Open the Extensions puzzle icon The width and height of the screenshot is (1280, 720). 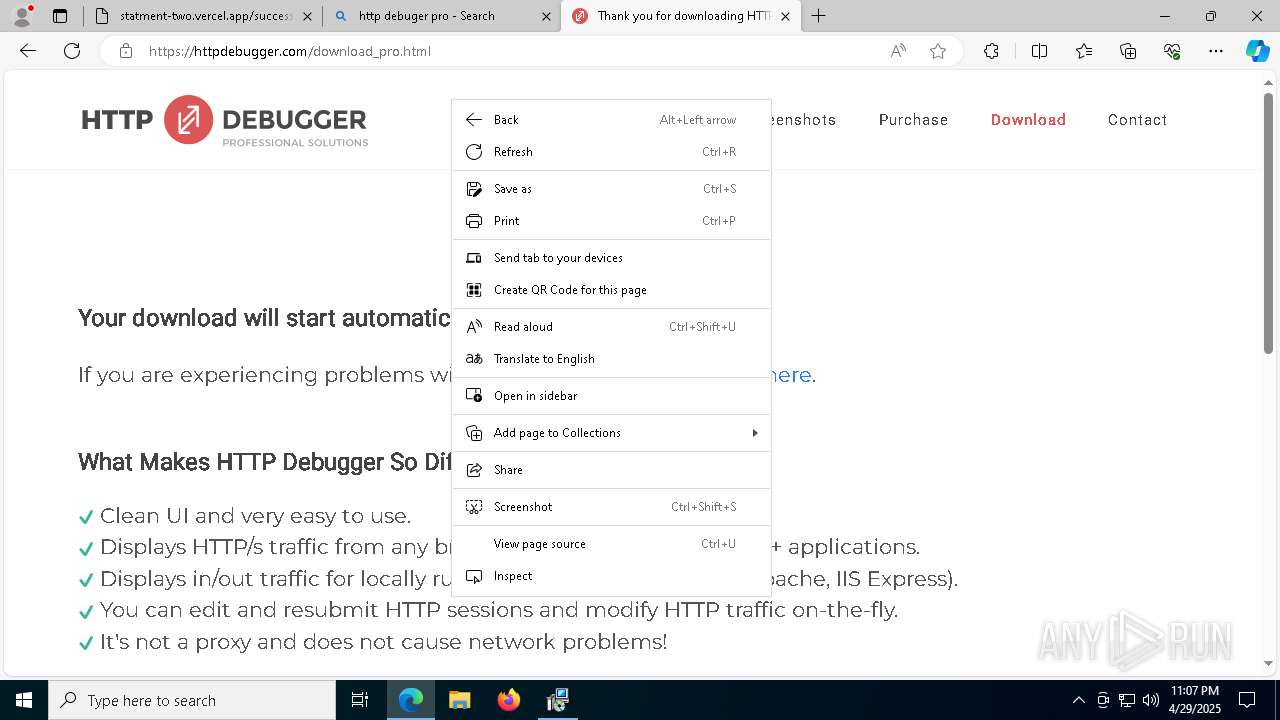(x=991, y=51)
